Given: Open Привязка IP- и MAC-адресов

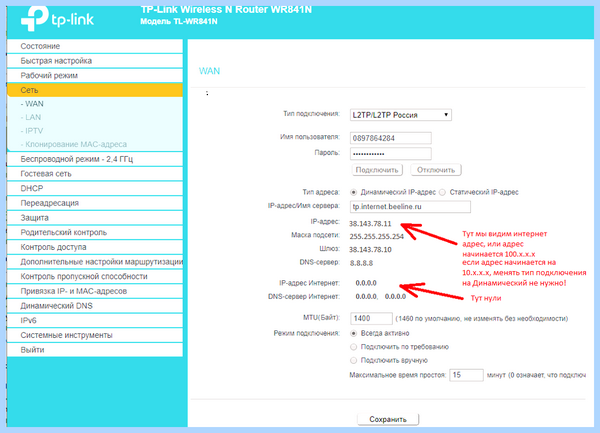Looking at the screenshot, I should point(95,291).
